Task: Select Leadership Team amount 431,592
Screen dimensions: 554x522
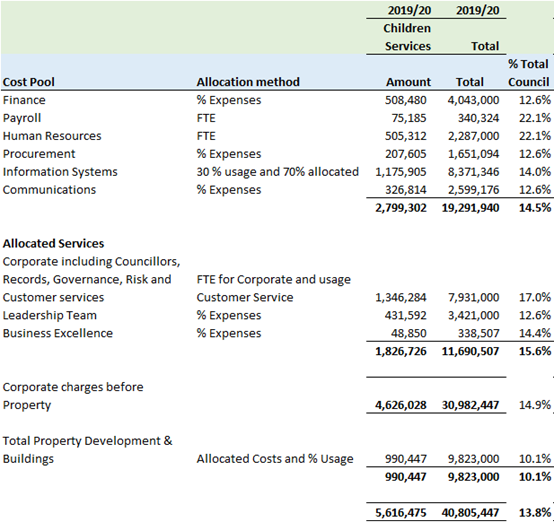Action: pyautogui.click(x=406, y=315)
